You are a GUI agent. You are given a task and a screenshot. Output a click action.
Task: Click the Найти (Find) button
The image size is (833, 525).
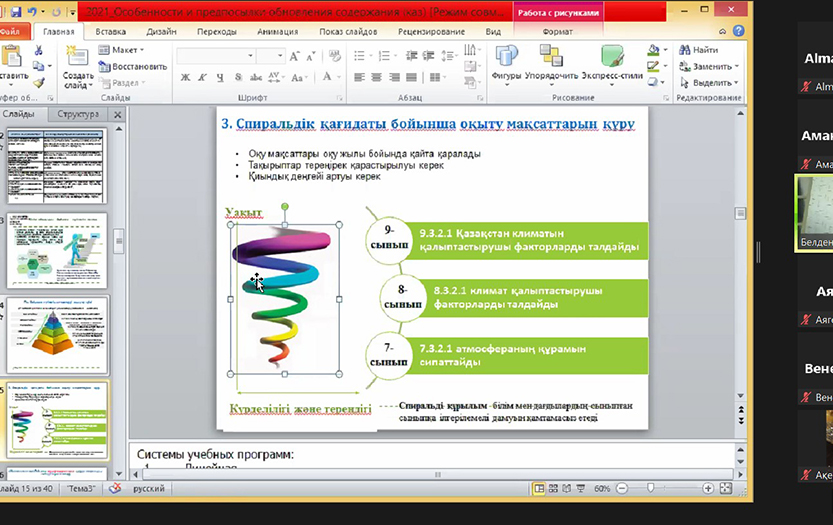click(698, 50)
